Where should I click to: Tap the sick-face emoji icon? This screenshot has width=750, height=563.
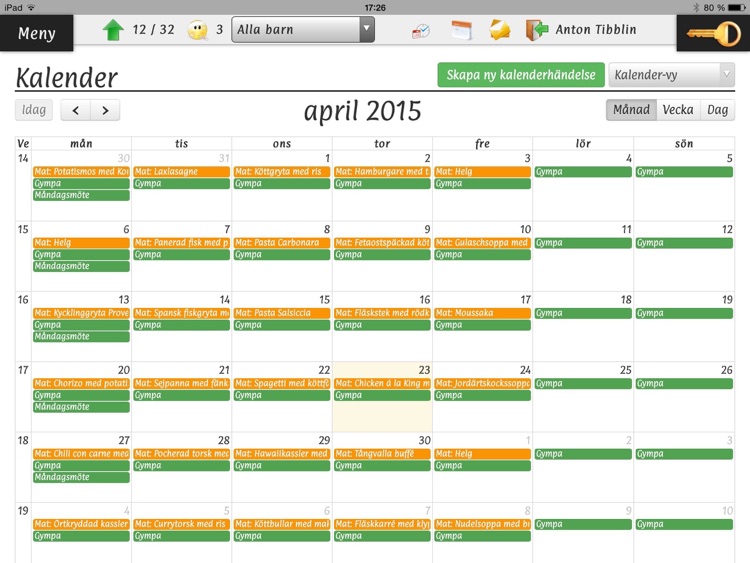(198, 30)
